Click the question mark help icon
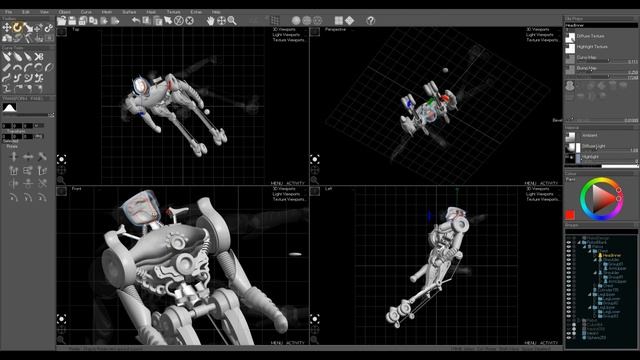Viewport: 640px width, 360px height. point(371,20)
